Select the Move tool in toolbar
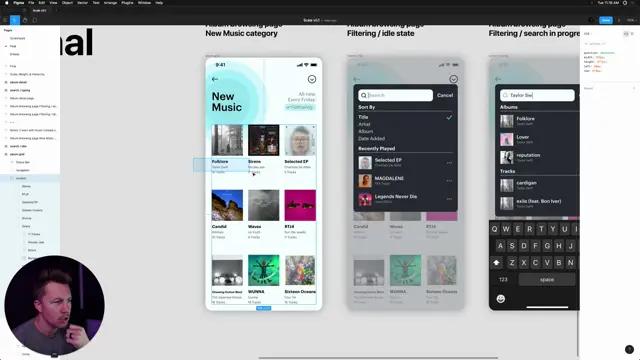This screenshot has height=360, width=640. pos(15,20)
